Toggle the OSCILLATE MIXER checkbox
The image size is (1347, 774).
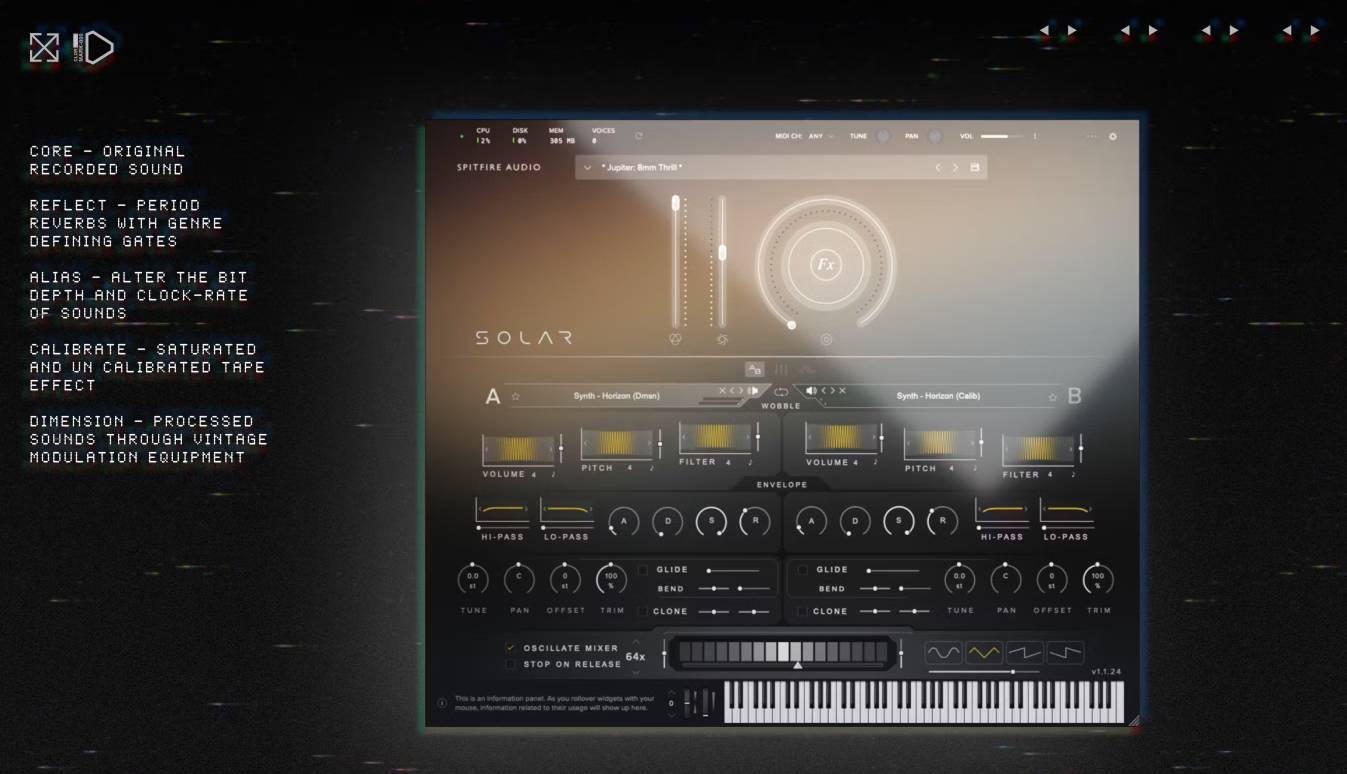(x=510, y=648)
